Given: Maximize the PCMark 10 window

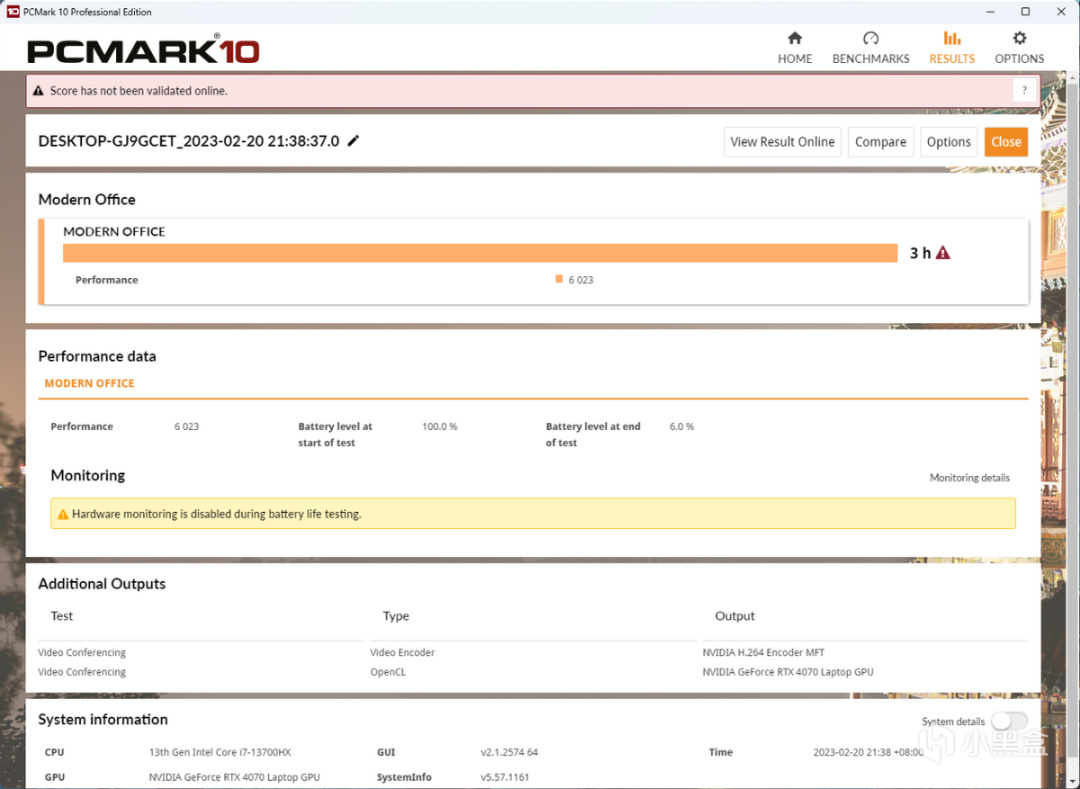Looking at the screenshot, I should (x=1025, y=12).
